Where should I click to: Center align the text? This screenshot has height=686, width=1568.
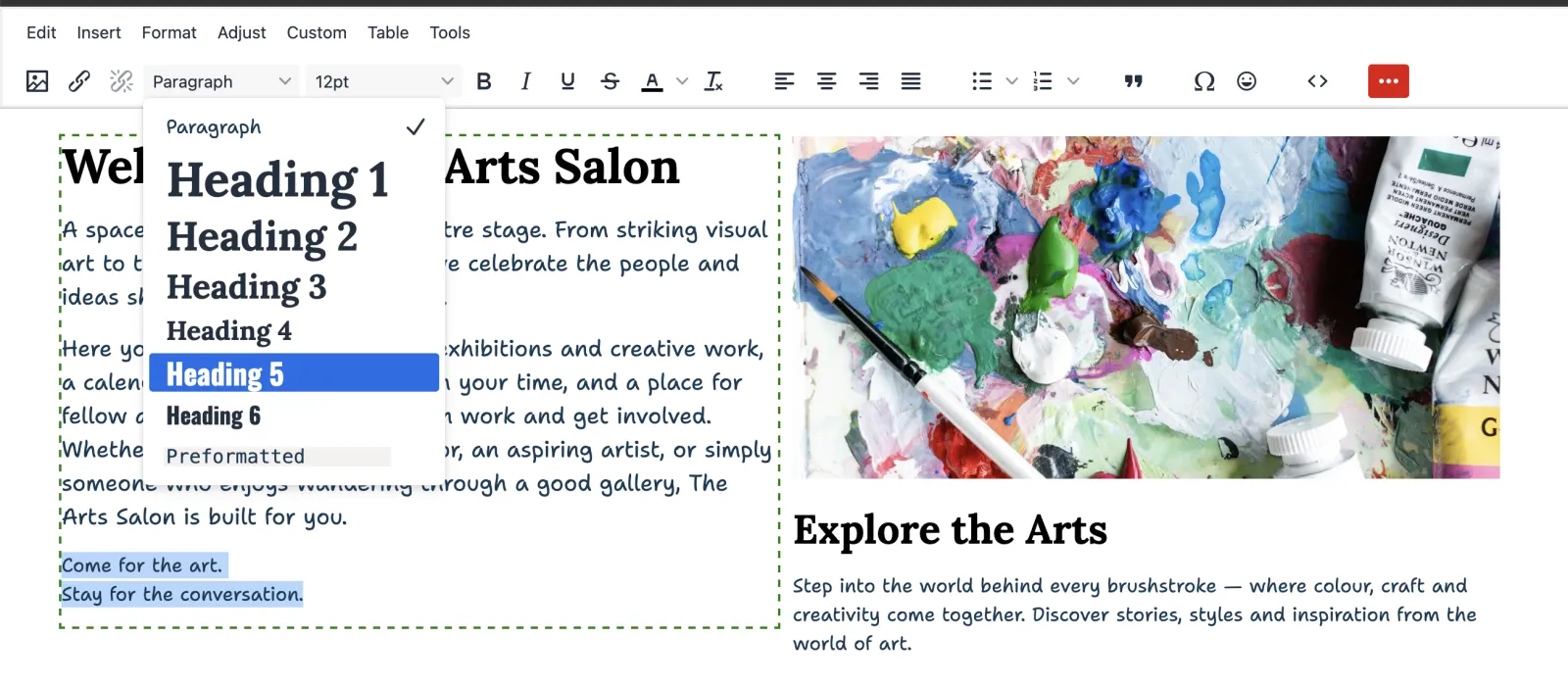point(826,81)
